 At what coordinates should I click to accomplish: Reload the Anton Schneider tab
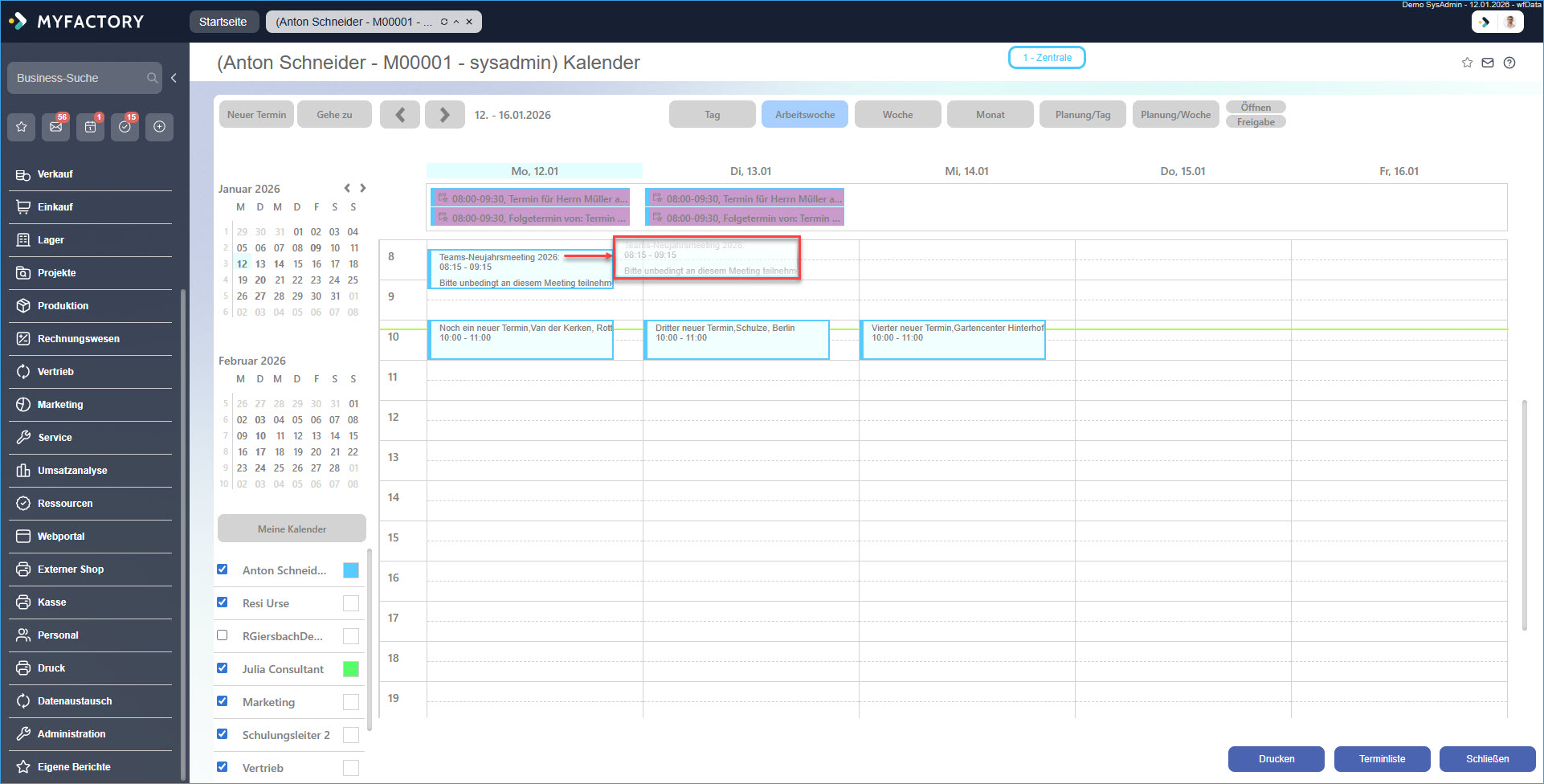443,22
